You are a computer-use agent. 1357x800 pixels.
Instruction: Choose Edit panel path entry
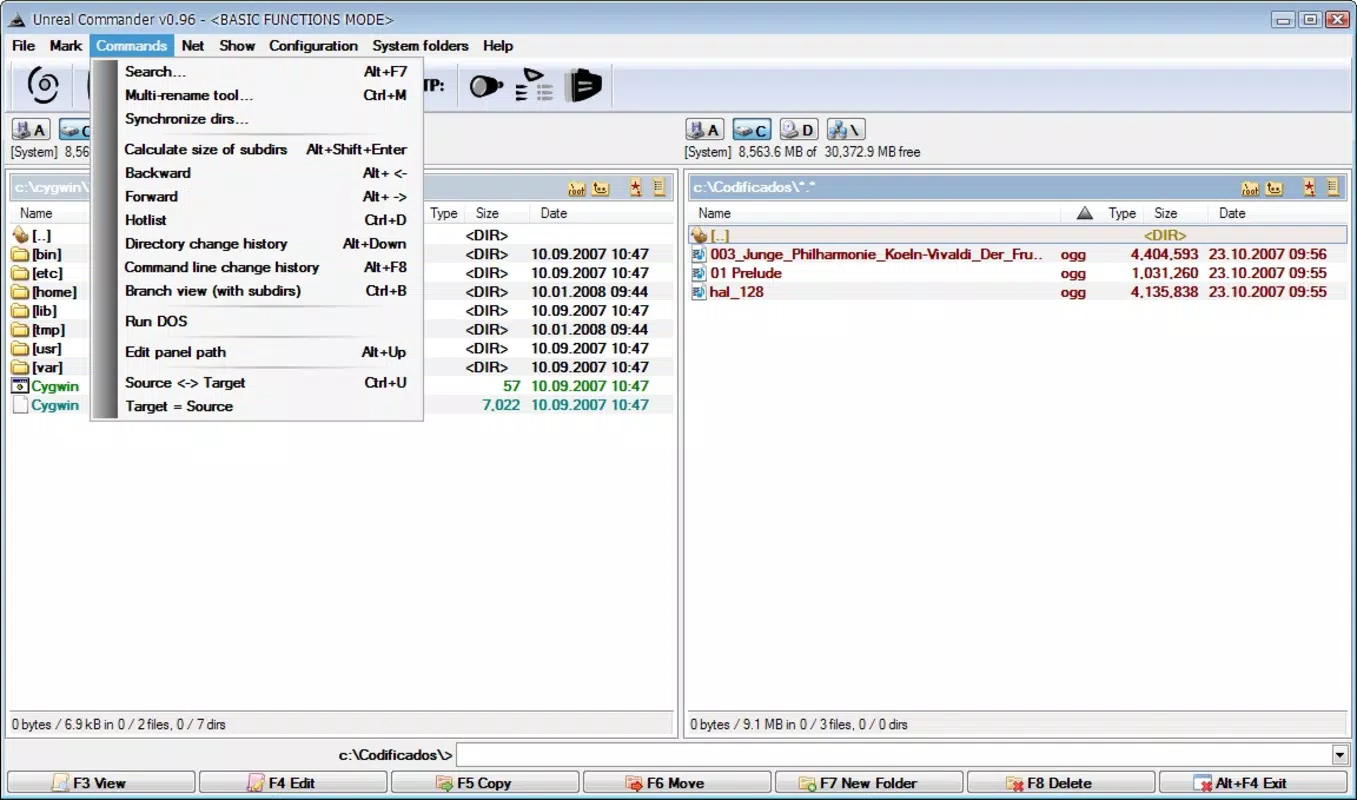pyautogui.click(x=267, y=352)
